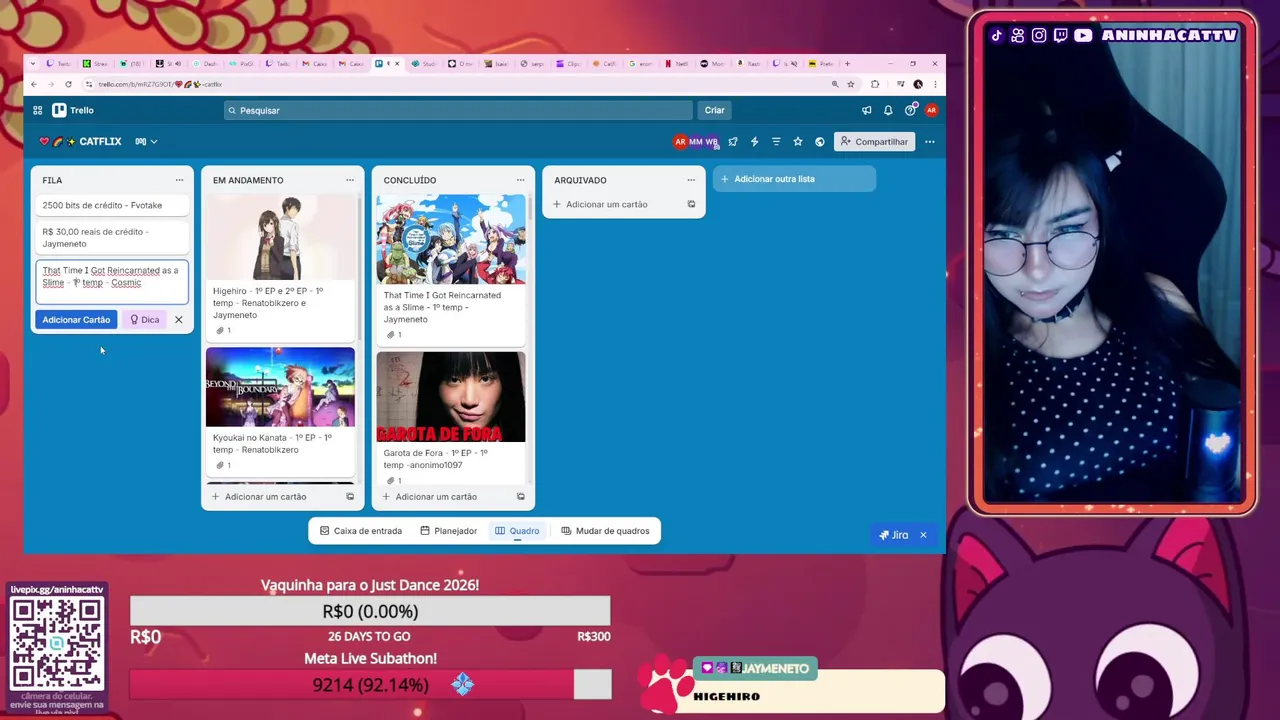Open the EM ANDAMENTO list actions menu
Viewport: 1280px width, 720px height.
[350, 180]
